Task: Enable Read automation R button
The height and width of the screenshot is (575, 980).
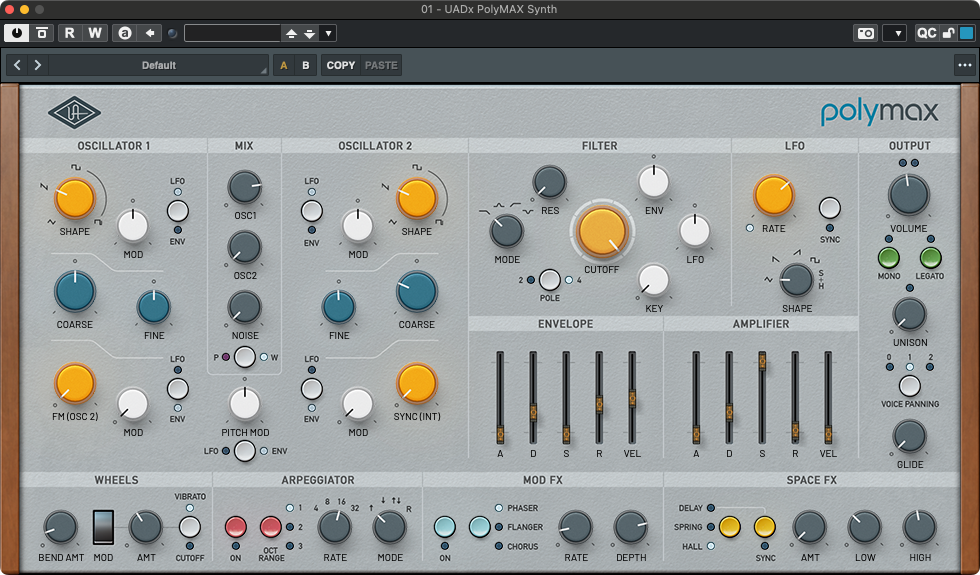Action: [70, 33]
